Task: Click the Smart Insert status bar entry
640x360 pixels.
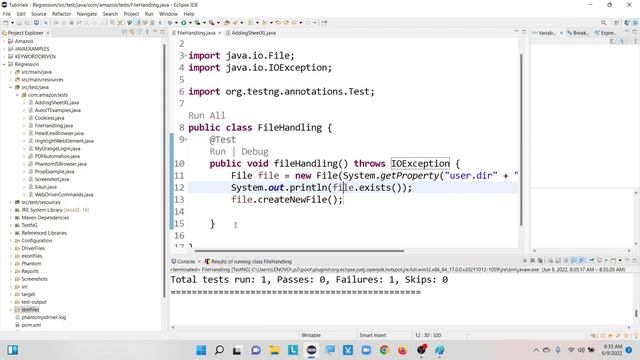Action: pos(373,335)
